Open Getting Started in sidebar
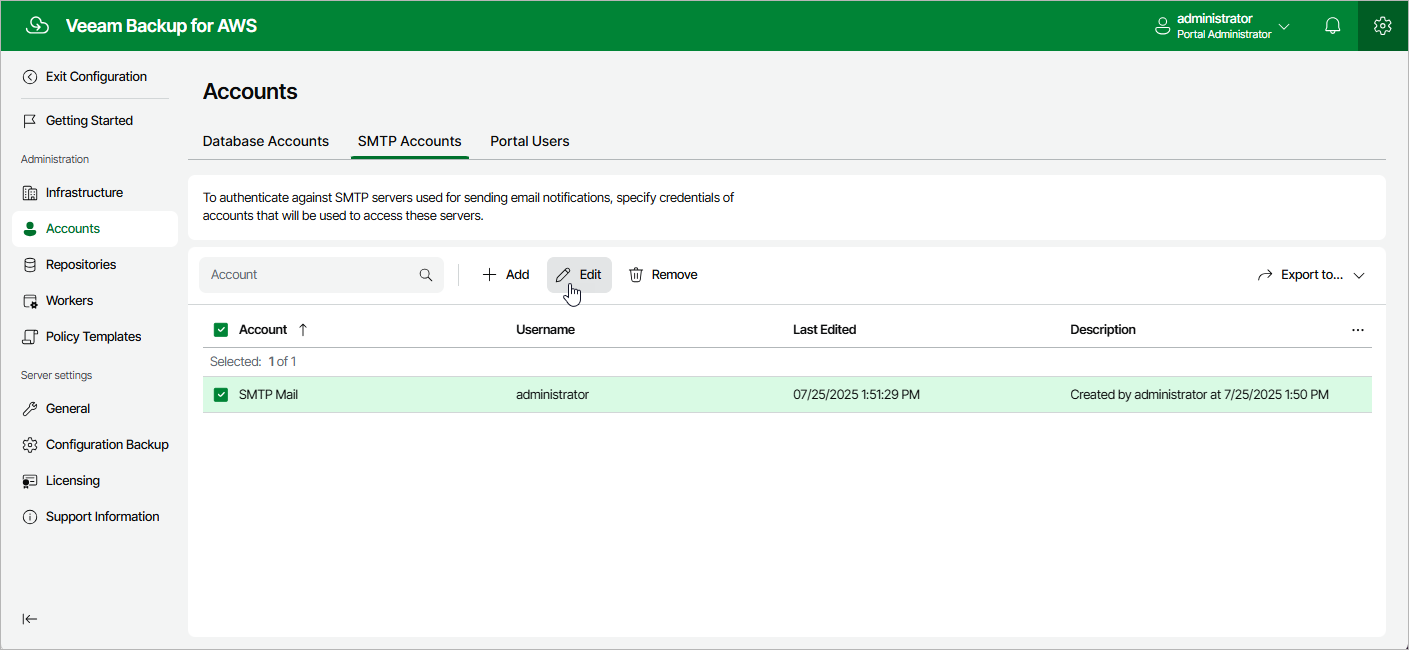The height and width of the screenshot is (650, 1409). [89, 121]
